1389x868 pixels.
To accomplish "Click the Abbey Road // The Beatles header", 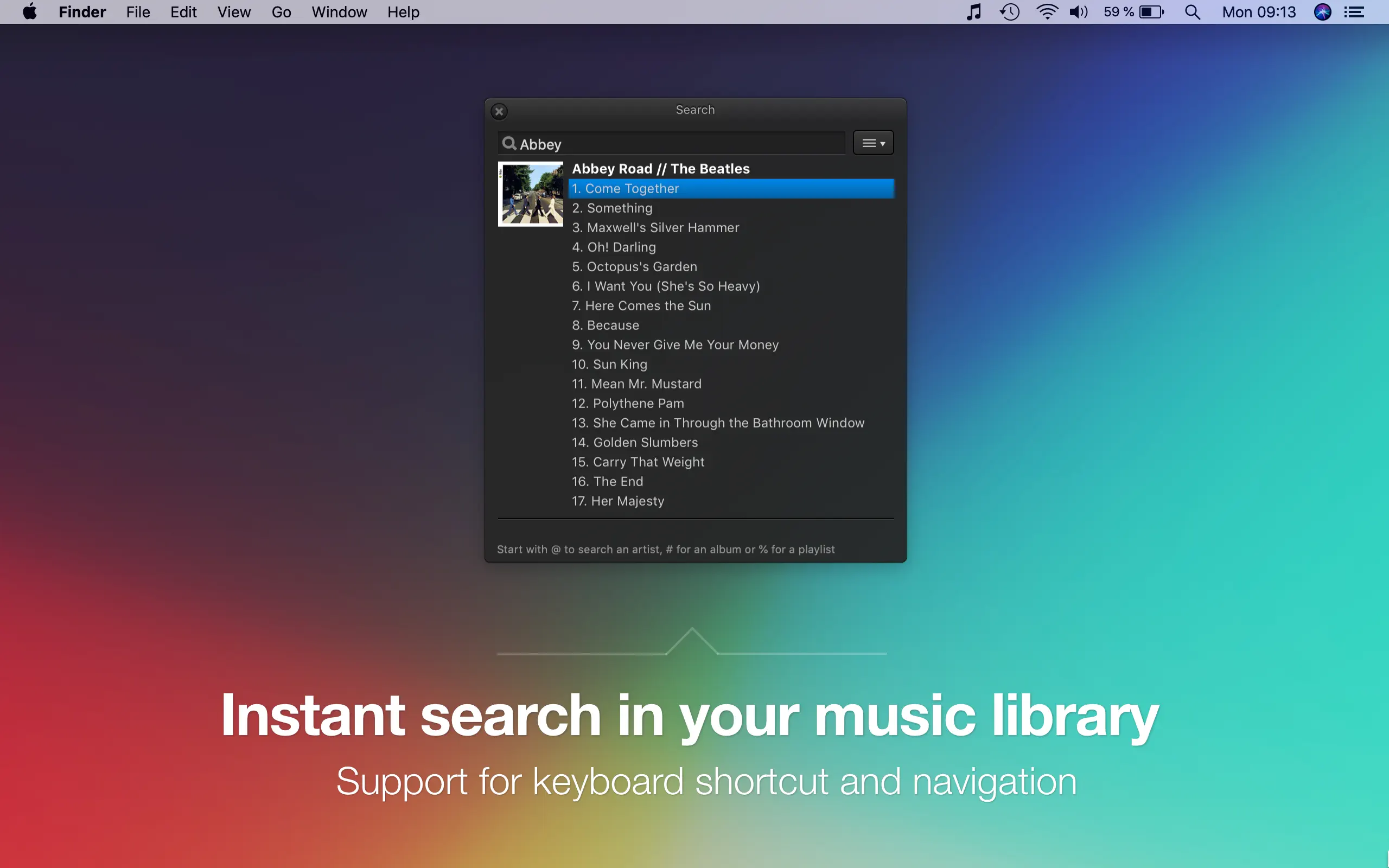I will point(661,169).
